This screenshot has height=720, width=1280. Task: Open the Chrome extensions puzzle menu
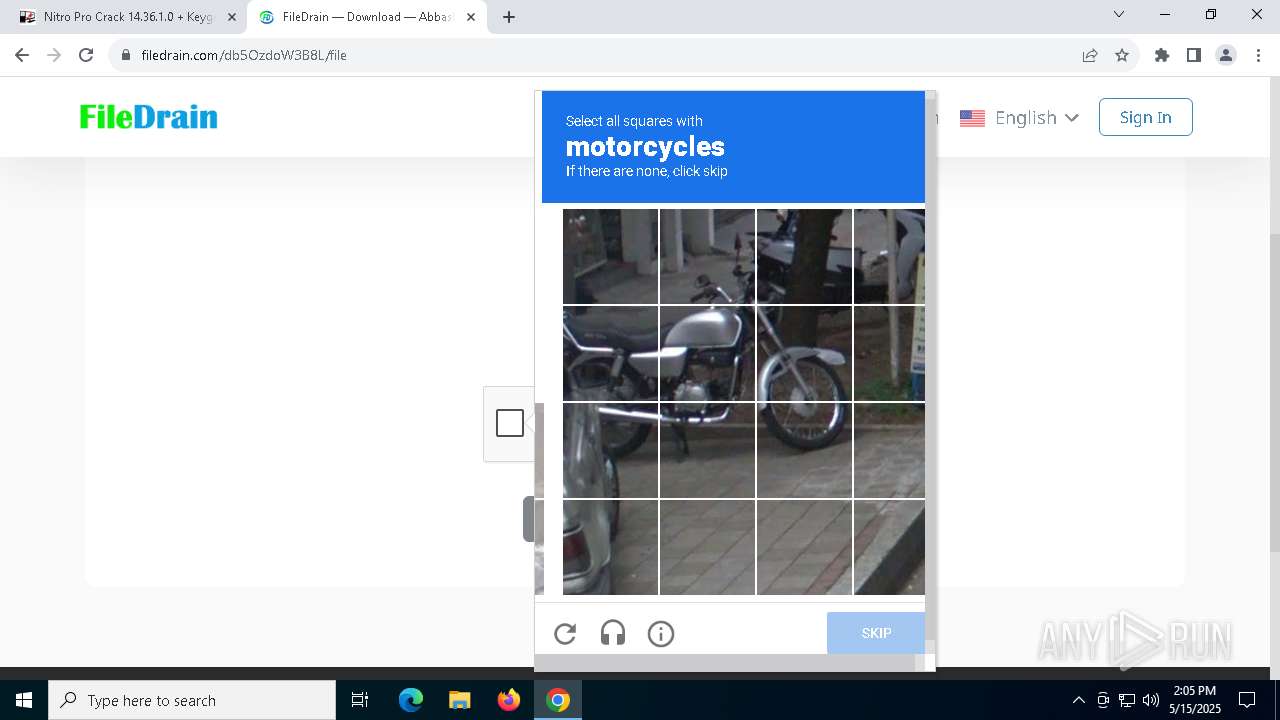(x=1162, y=55)
